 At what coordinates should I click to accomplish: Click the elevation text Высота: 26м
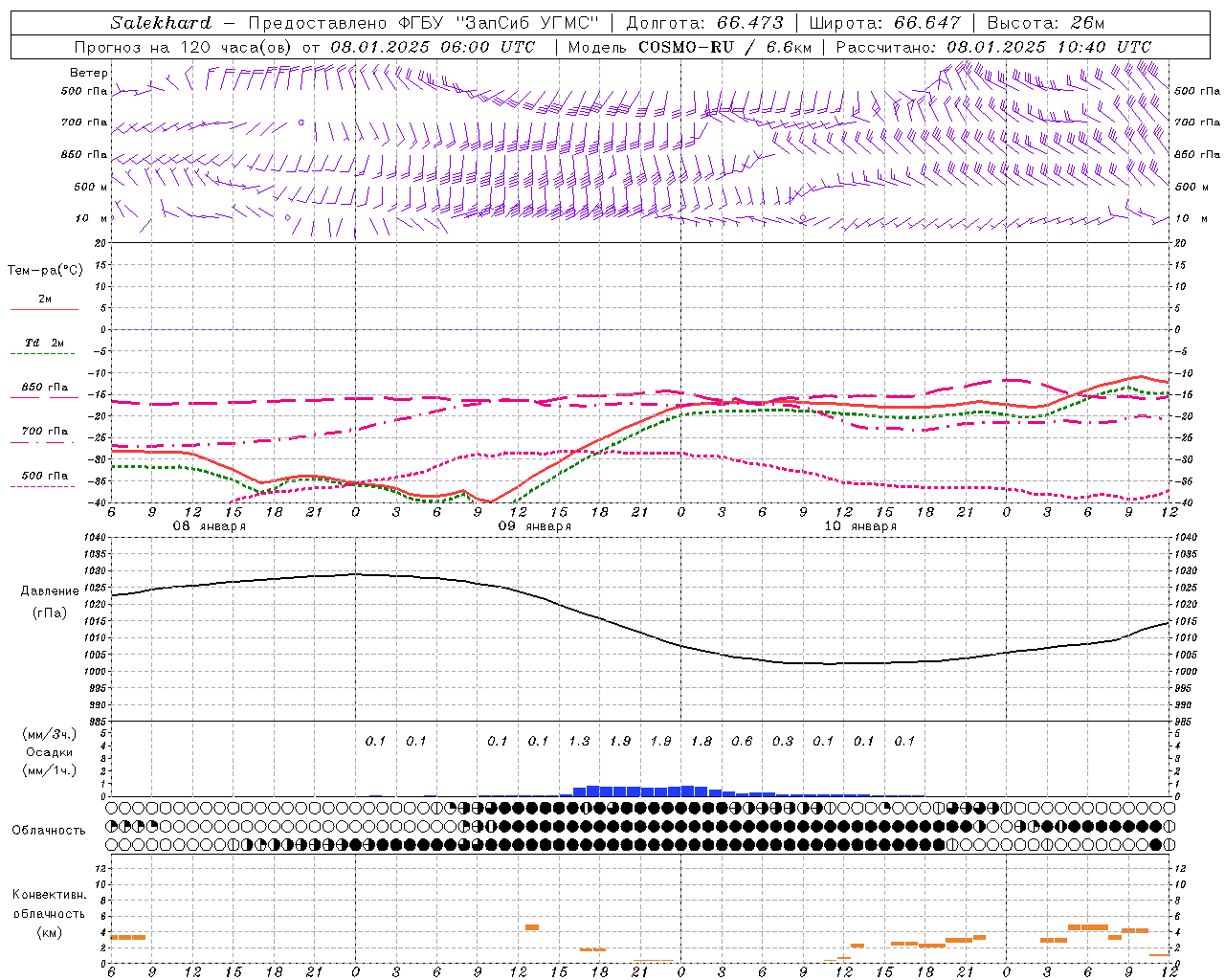(x=1047, y=23)
